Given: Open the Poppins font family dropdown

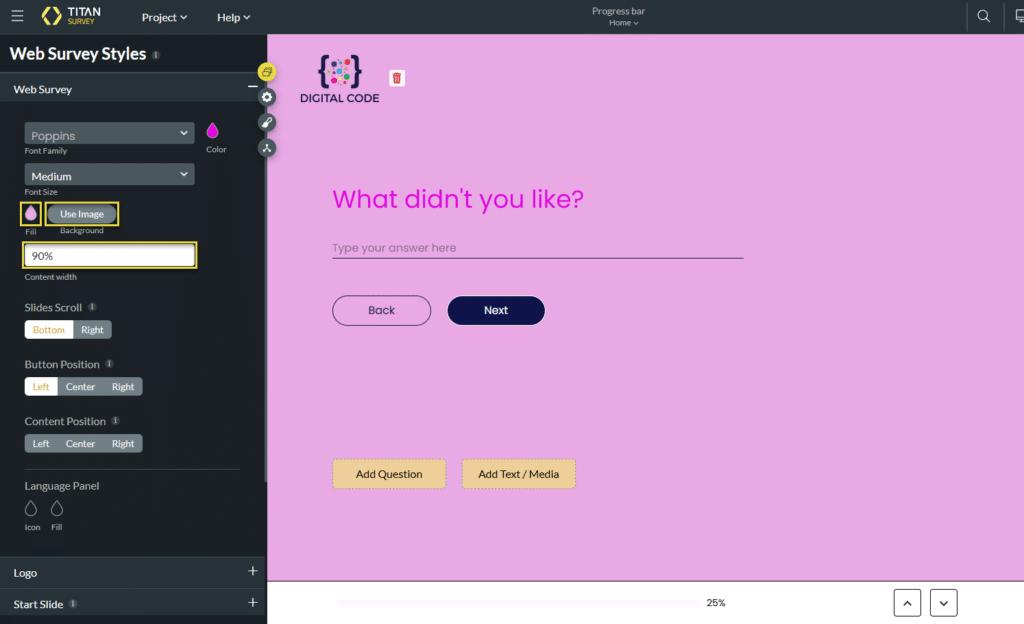Looking at the screenshot, I should coord(109,134).
